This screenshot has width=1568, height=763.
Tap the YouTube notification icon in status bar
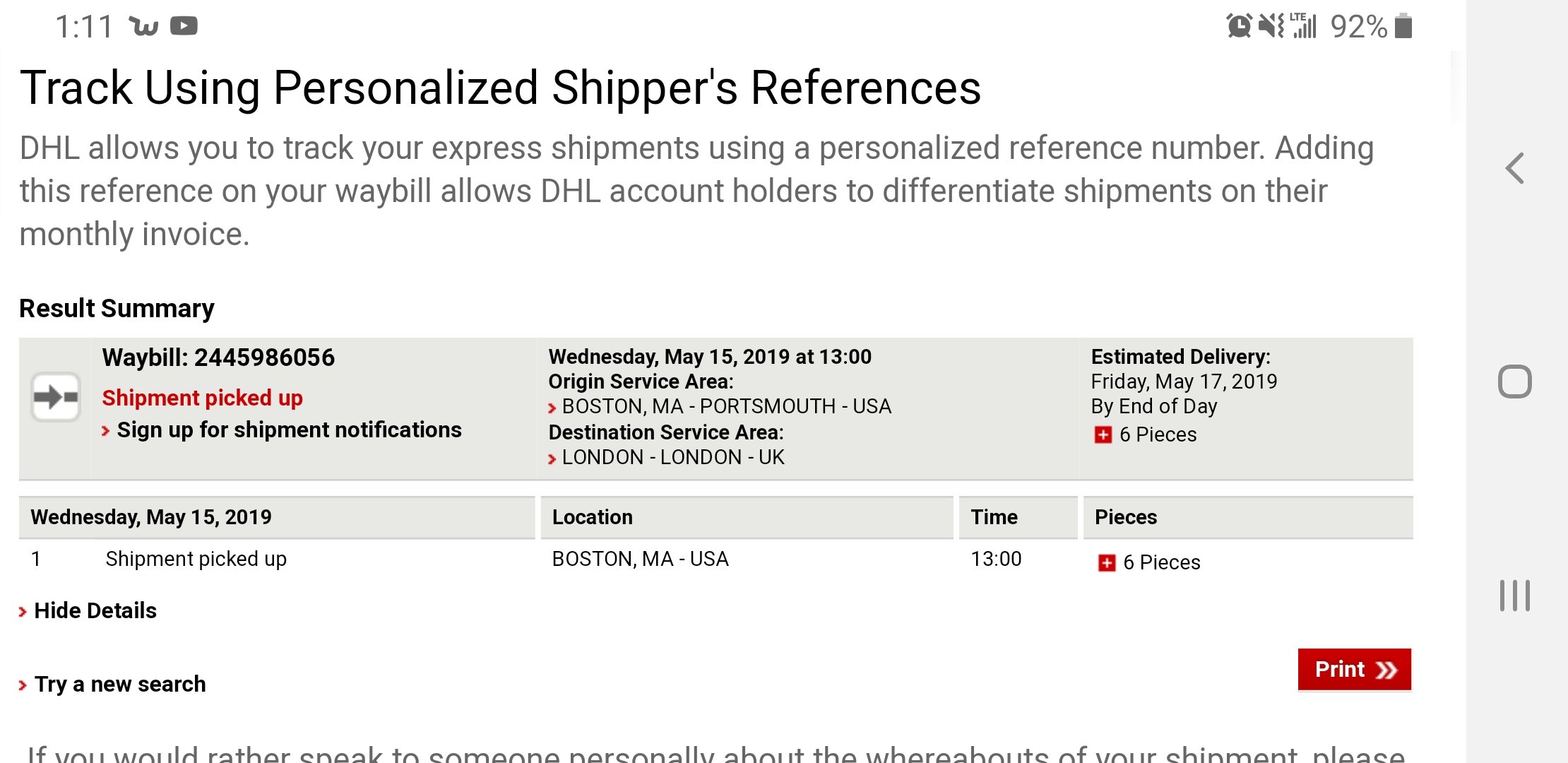tap(184, 26)
